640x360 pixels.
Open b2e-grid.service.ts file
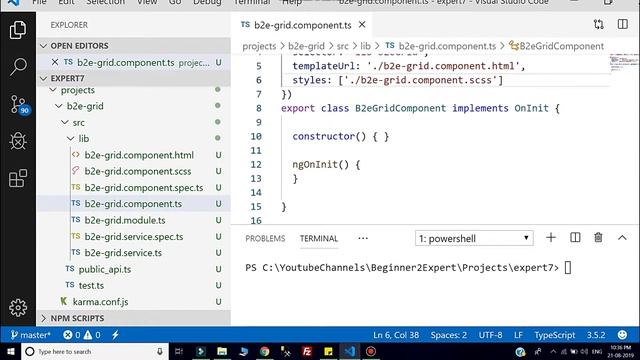123,253
